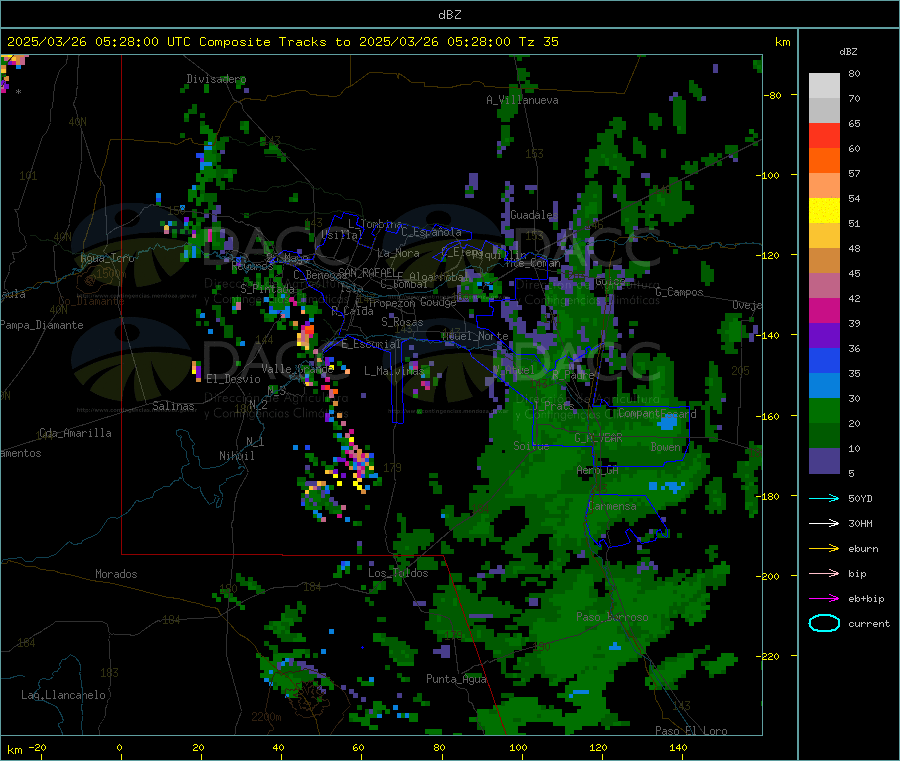The width and height of the screenshot is (900, 761).
Task: Click the C_Campos map label
Action: click(679, 292)
